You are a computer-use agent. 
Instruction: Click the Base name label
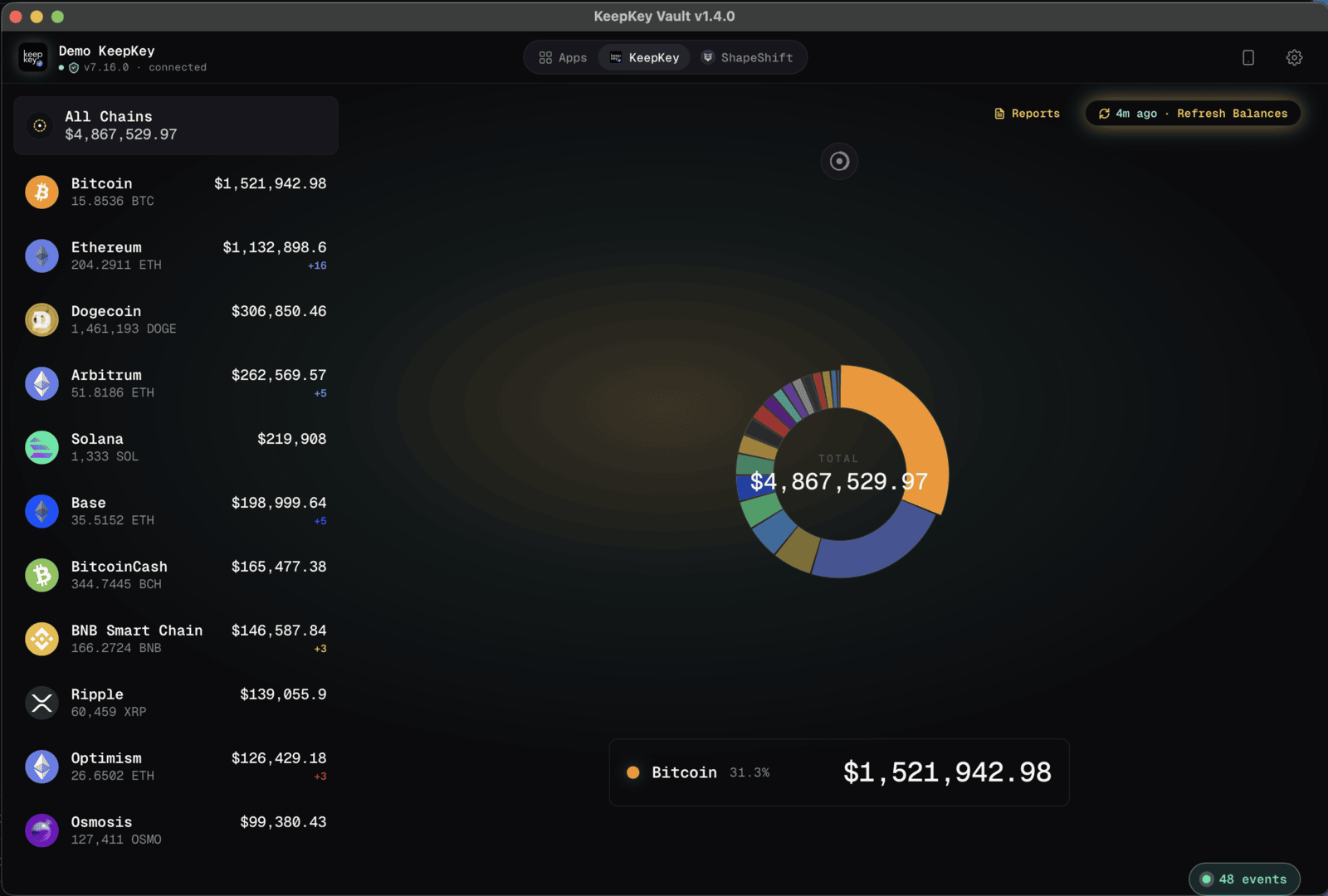(88, 503)
